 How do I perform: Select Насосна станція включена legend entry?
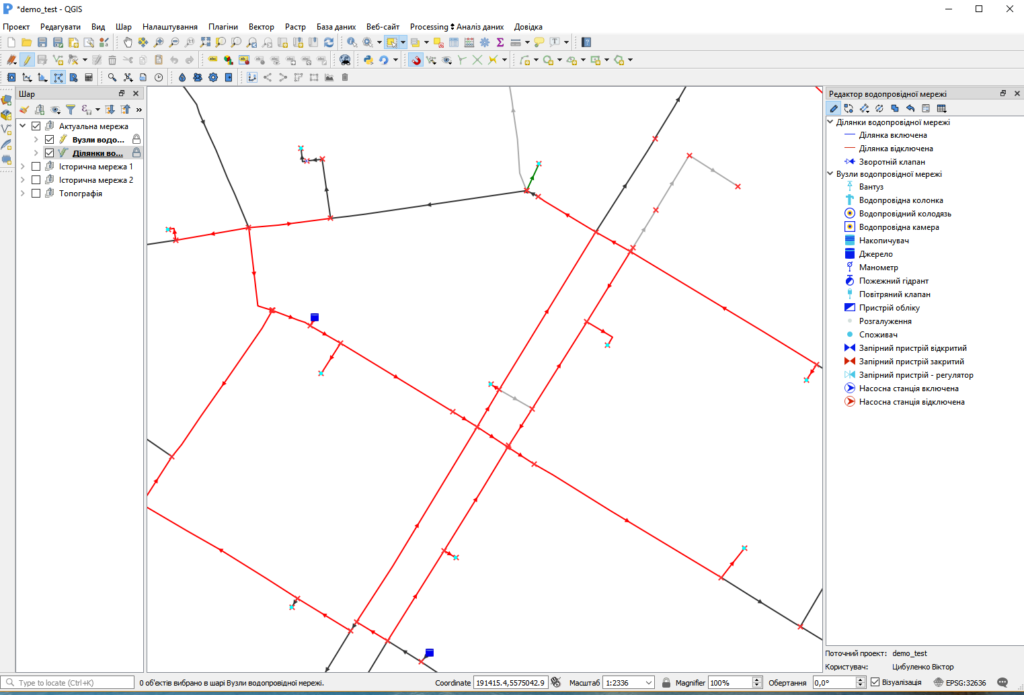908,389
